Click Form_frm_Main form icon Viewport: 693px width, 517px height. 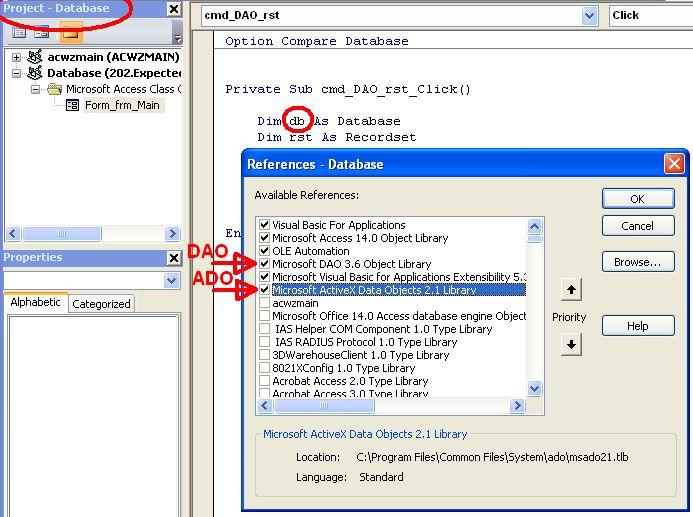tap(72, 105)
